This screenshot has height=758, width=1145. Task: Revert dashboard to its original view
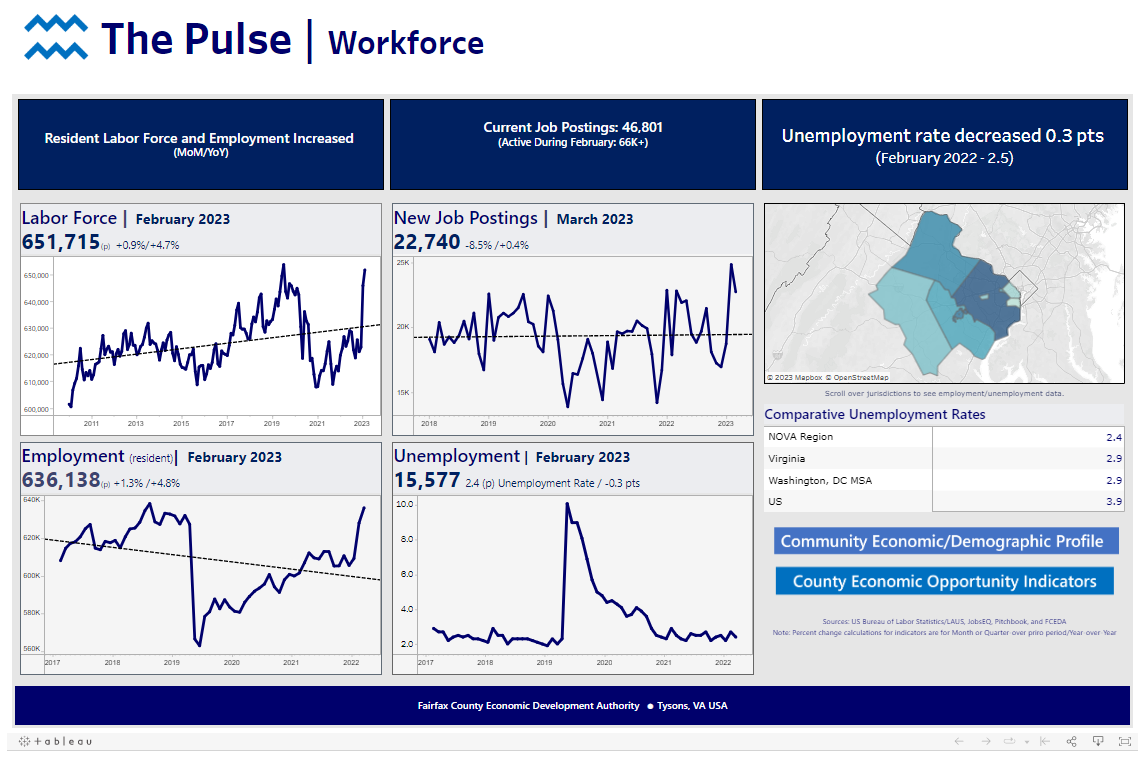[x=1043, y=741]
